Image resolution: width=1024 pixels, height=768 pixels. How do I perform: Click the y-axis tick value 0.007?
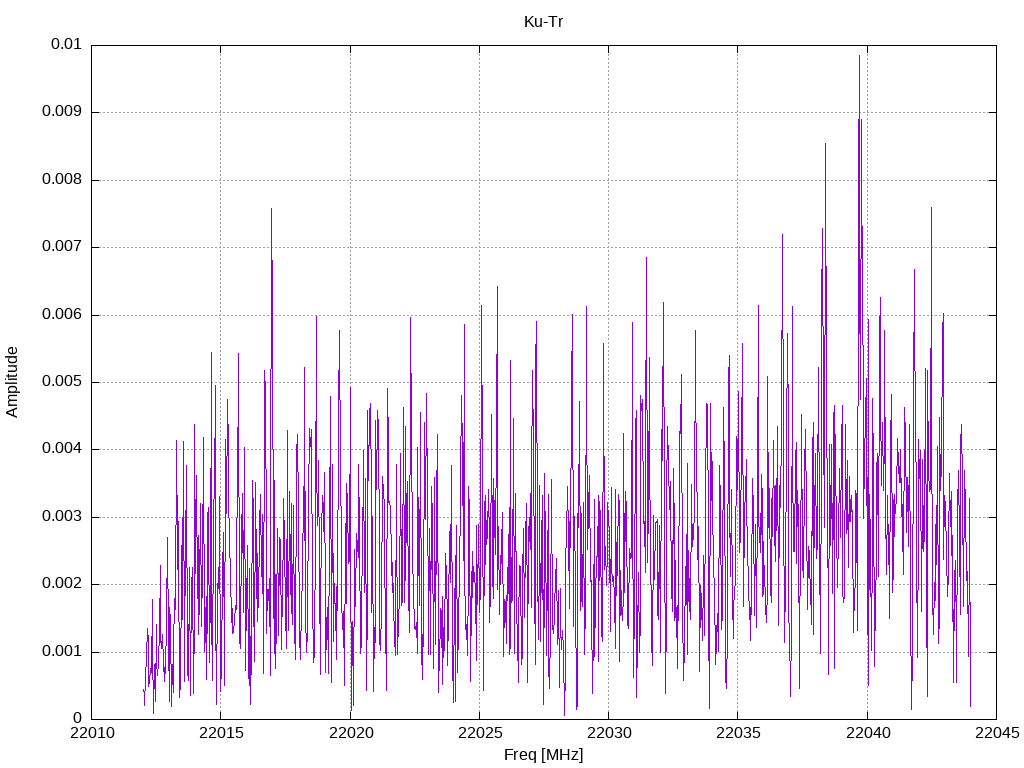pos(62,247)
